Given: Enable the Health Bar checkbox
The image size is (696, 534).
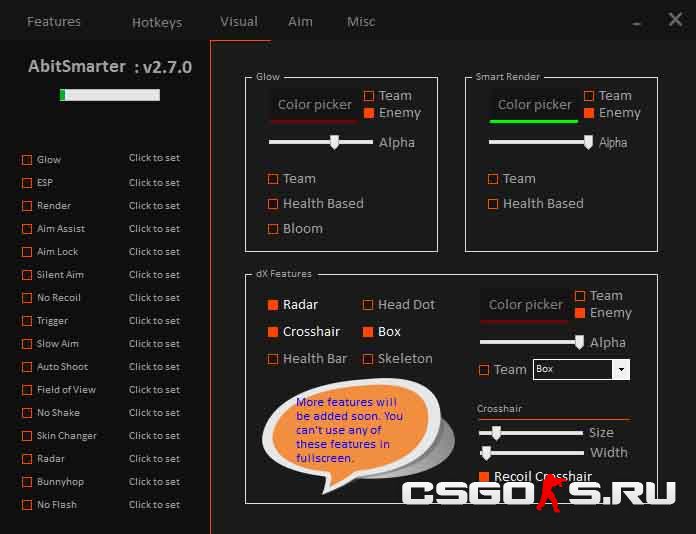Looking at the screenshot, I should click(273, 359).
